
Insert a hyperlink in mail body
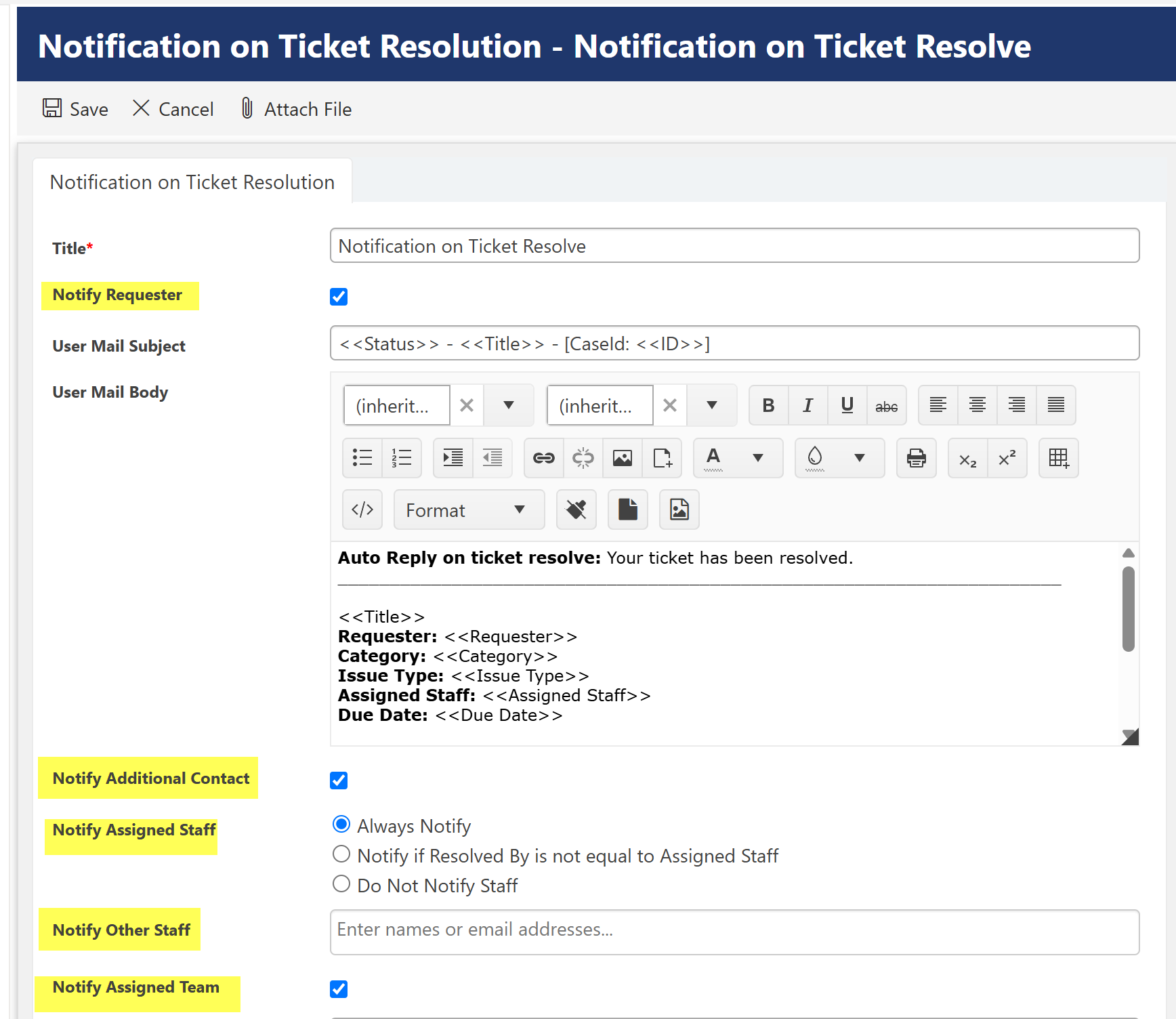(x=543, y=458)
